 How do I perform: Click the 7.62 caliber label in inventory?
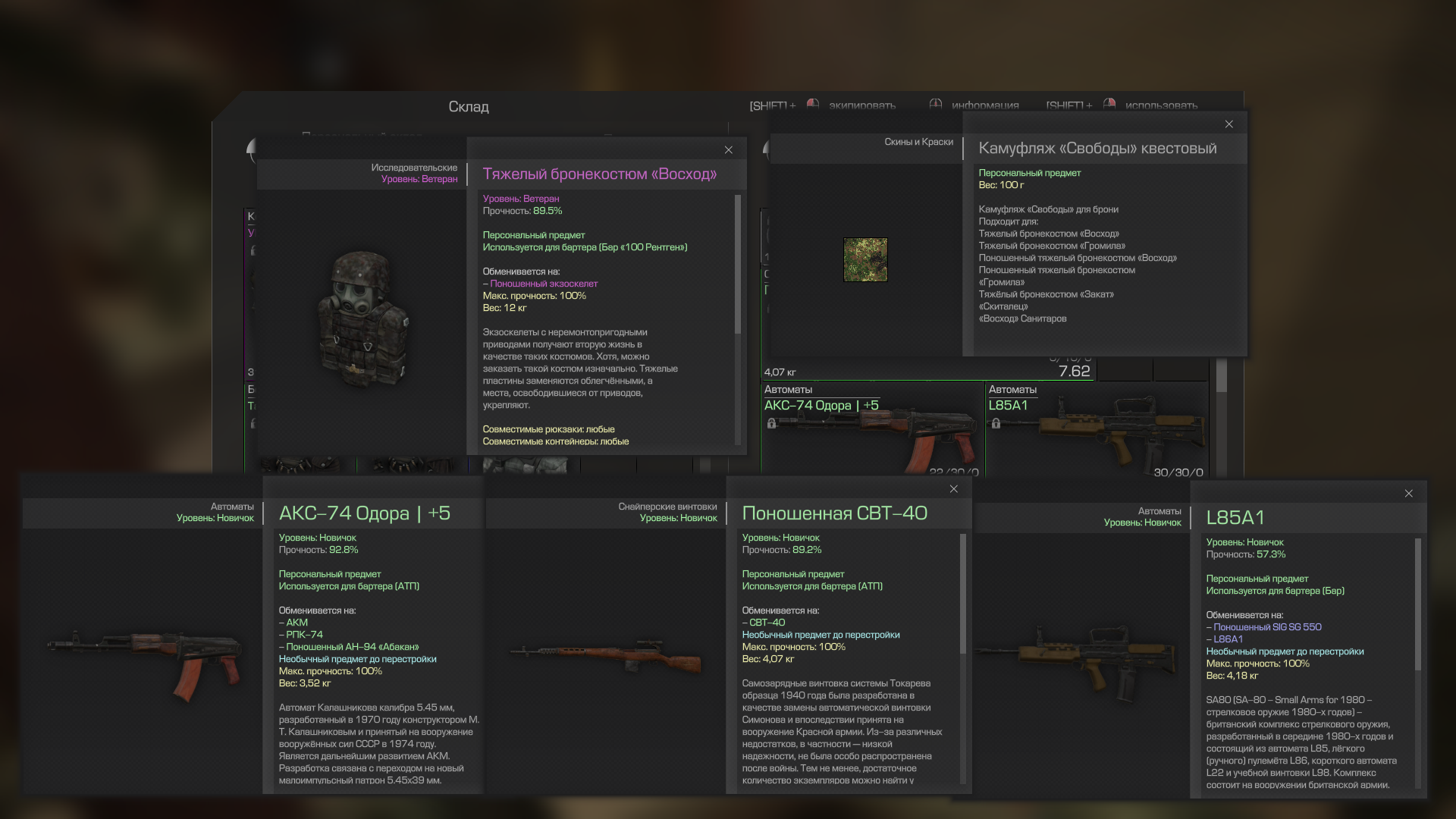pos(1074,371)
